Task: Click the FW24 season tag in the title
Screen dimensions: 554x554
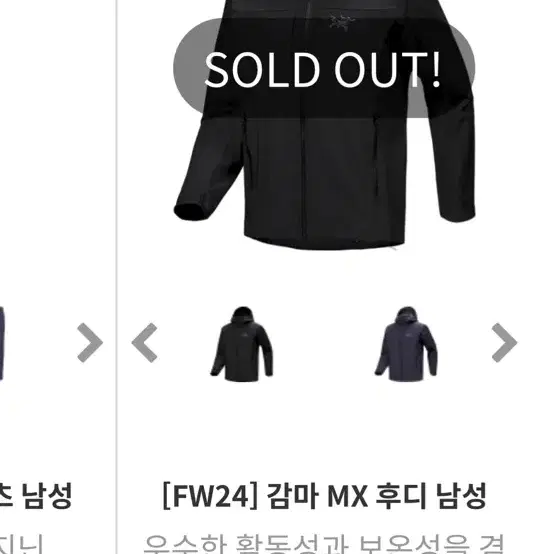Action: coord(211,496)
